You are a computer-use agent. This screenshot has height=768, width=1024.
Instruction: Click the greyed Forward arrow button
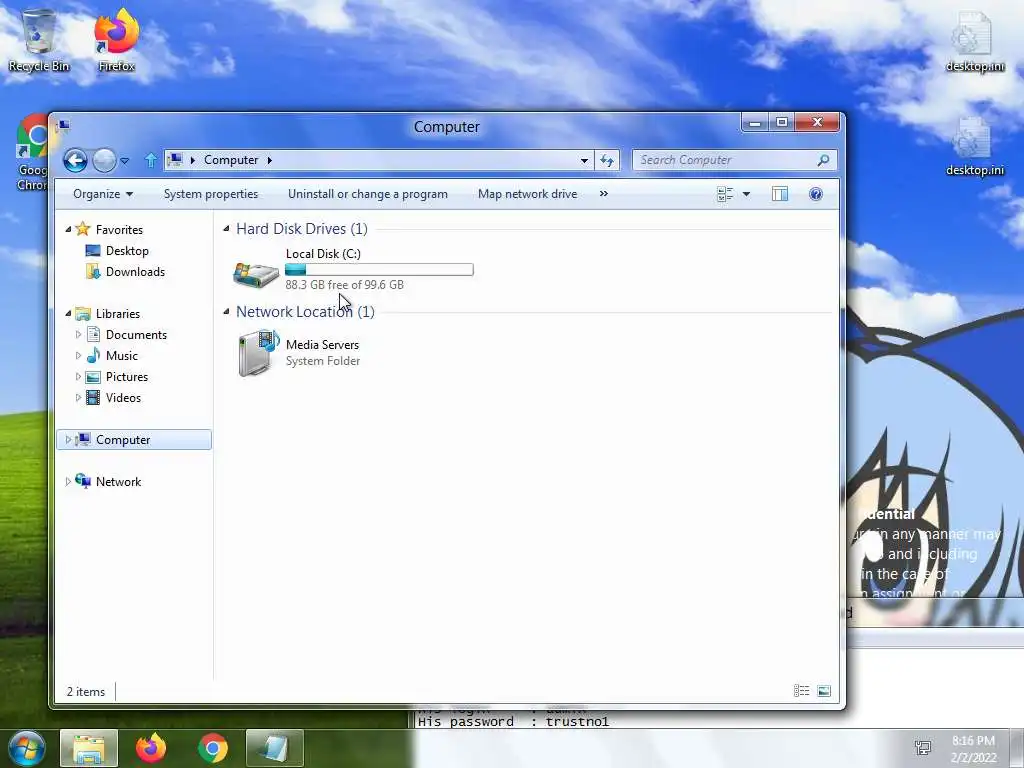tap(104, 160)
